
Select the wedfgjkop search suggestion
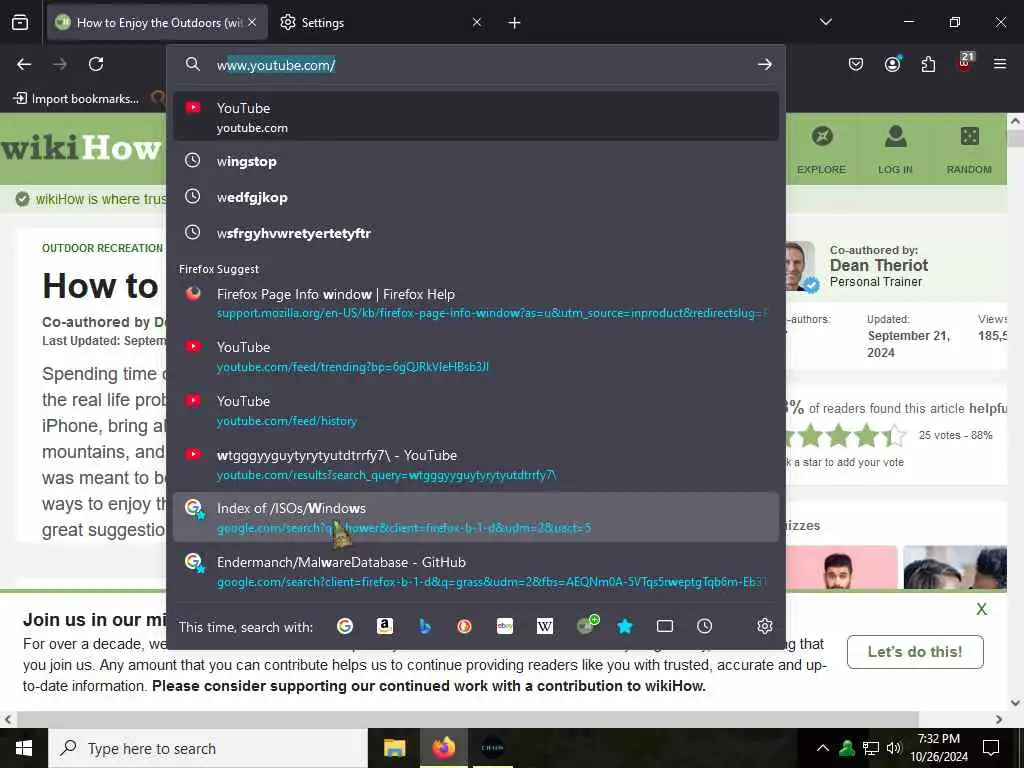pyautogui.click(x=475, y=197)
